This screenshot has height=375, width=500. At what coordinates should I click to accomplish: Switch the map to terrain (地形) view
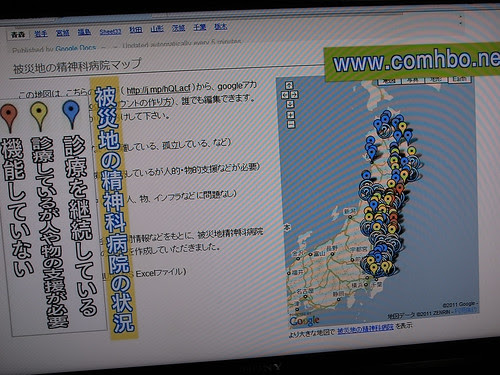pyautogui.click(x=436, y=79)
